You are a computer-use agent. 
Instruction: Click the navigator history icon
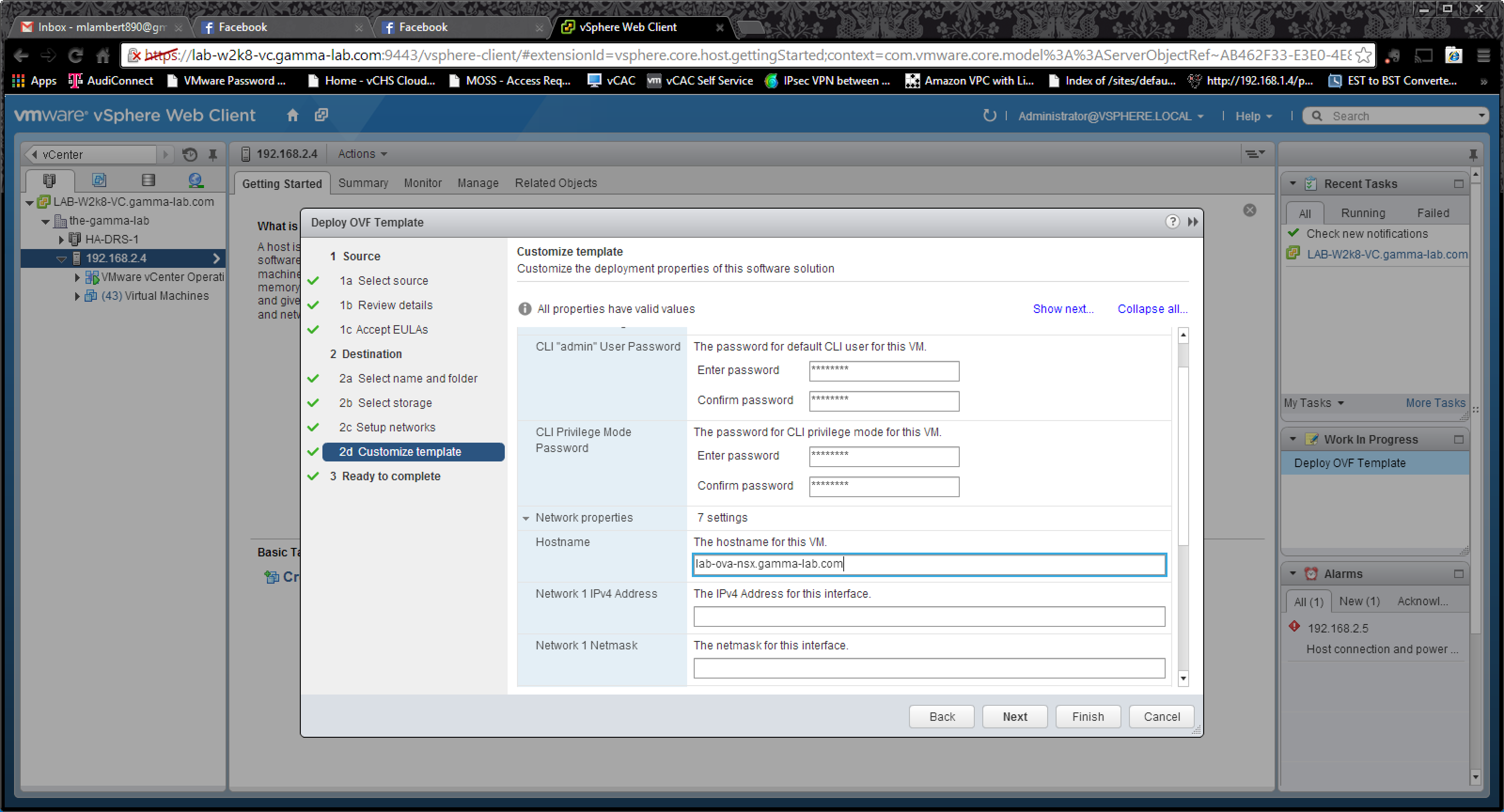pyautogui.click(x=189, y=154)
